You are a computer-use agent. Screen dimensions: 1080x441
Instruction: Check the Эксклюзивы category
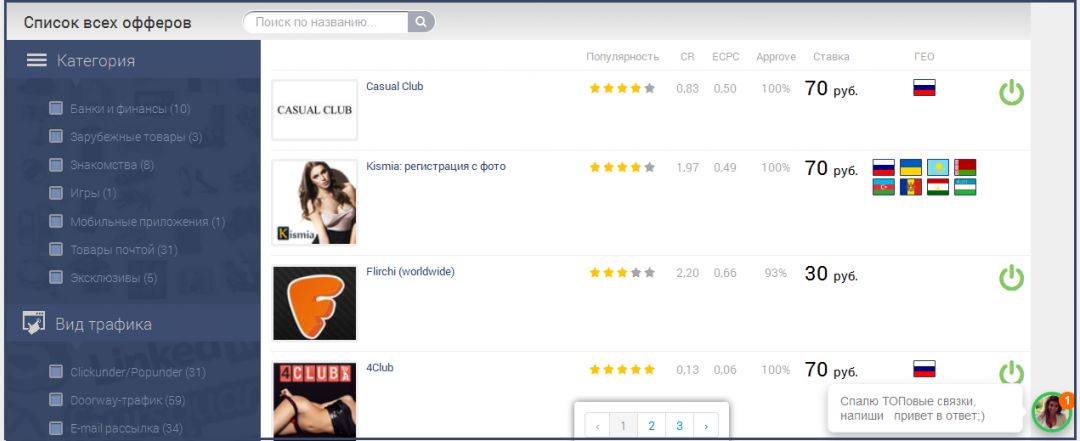click(x=56, y=278)
